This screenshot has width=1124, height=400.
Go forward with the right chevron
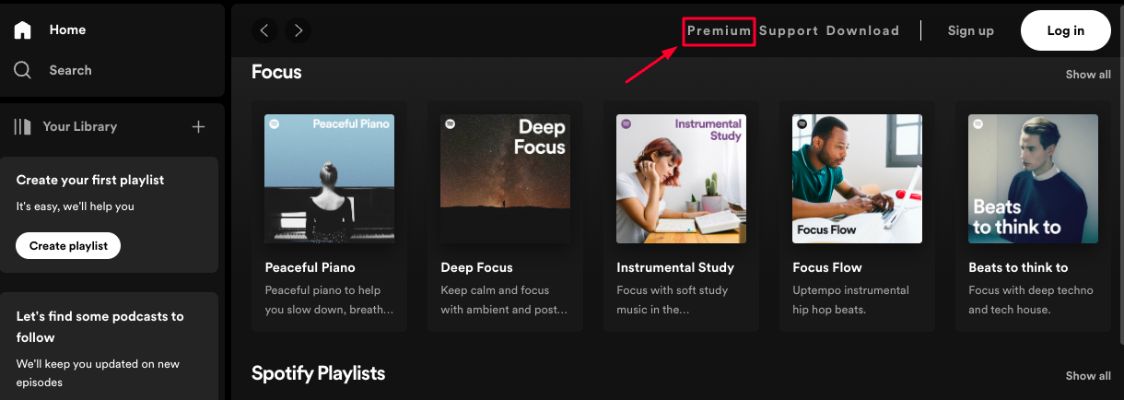pyautogui.click(x=298, y=30)
